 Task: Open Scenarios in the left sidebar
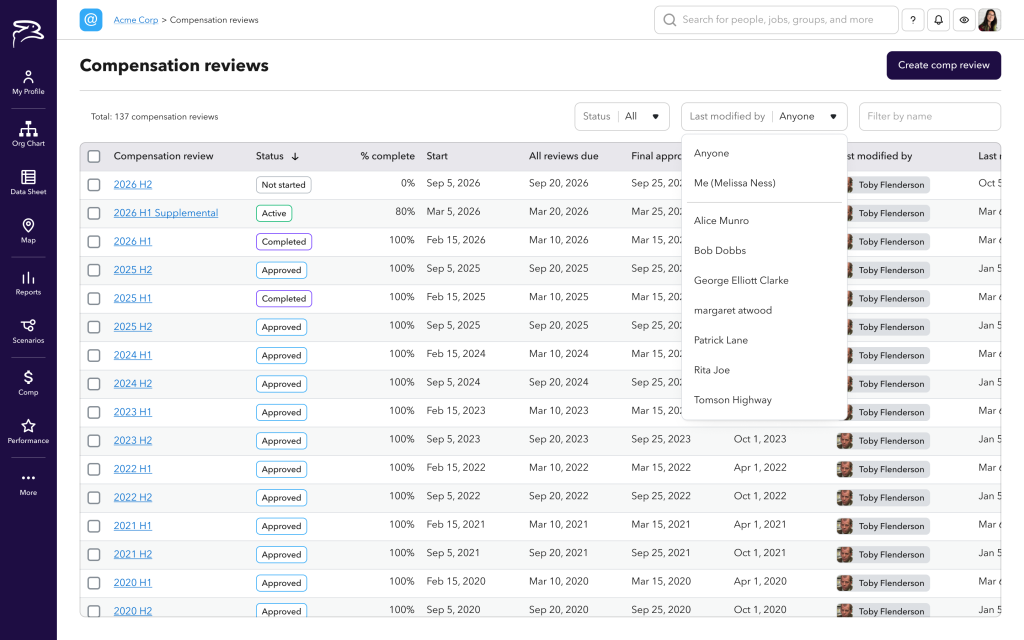pyautogui.click(x=28, y=331)
